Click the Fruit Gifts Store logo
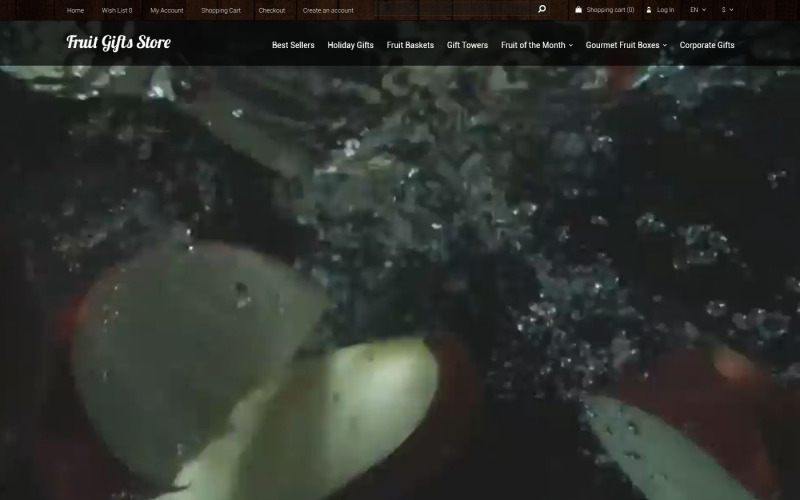This screenshot has height=500, width=800. pos(118,42)
